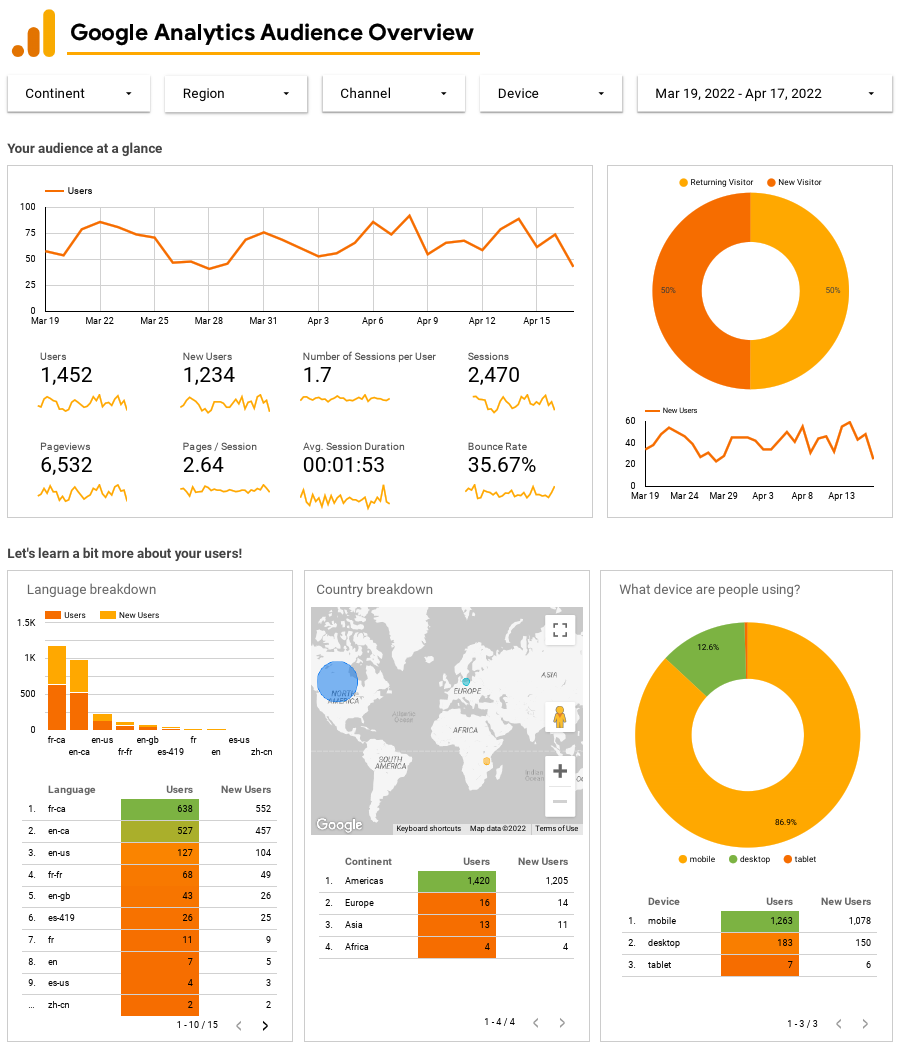This screenshot has width=900, height=1050.
Task: Select the Pegman street view icon
Action: [560, 717]
